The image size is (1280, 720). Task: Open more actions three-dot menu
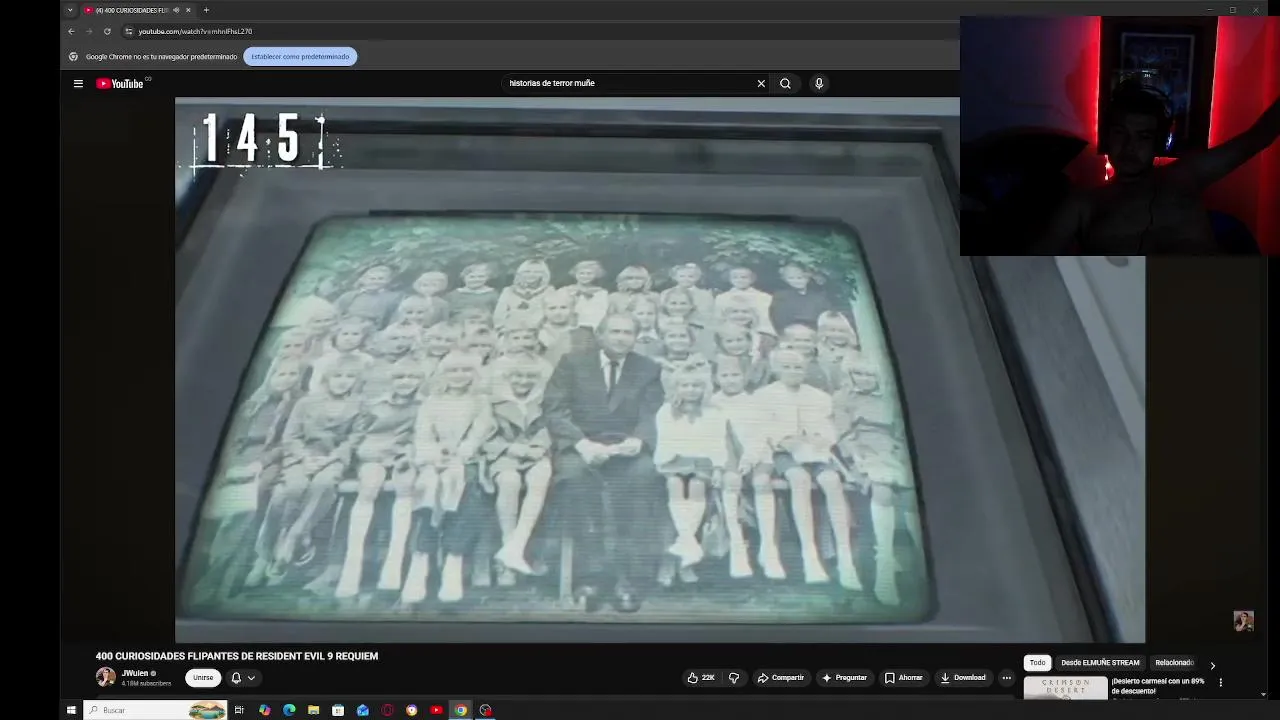click(x=1007, y=678)
